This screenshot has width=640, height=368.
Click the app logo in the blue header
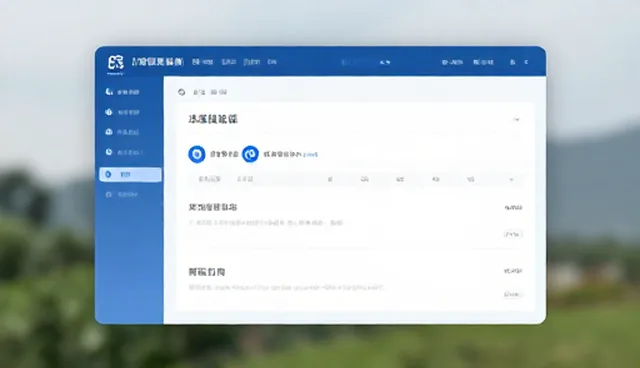[x=116, y=63]
